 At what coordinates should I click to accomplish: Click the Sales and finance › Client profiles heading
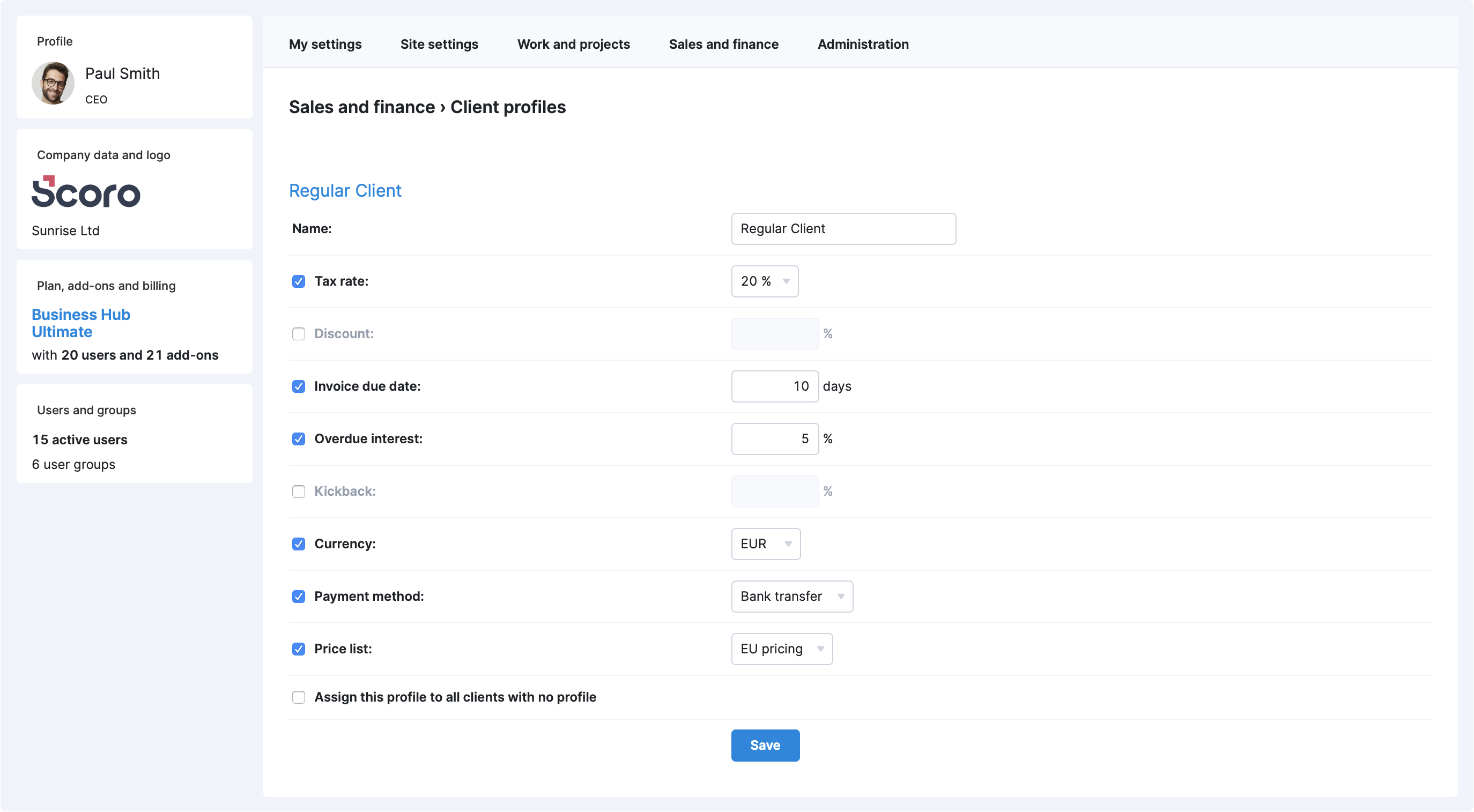(427, 107)
